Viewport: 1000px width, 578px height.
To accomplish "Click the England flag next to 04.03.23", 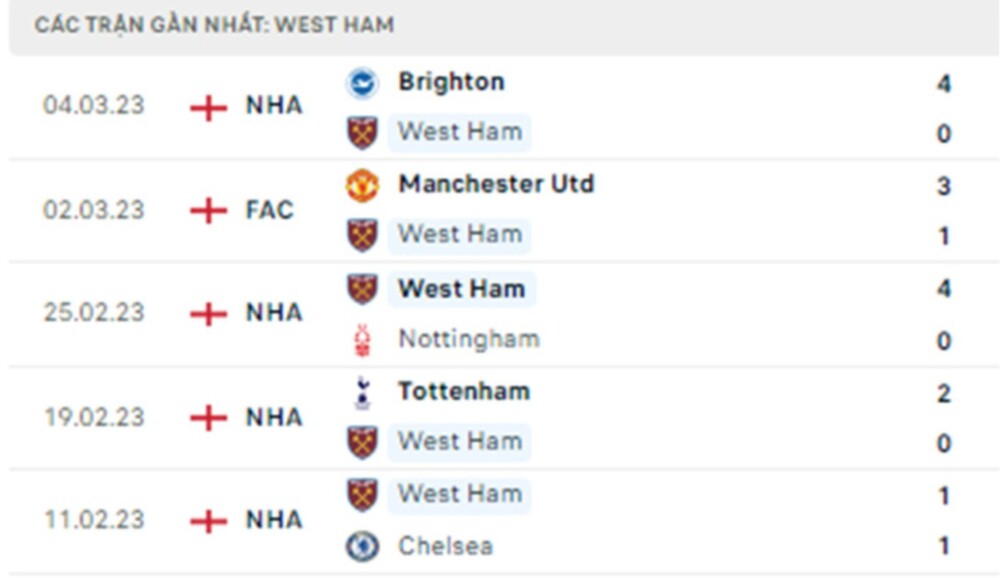I will pyautogui.click(x=210, y=108).
